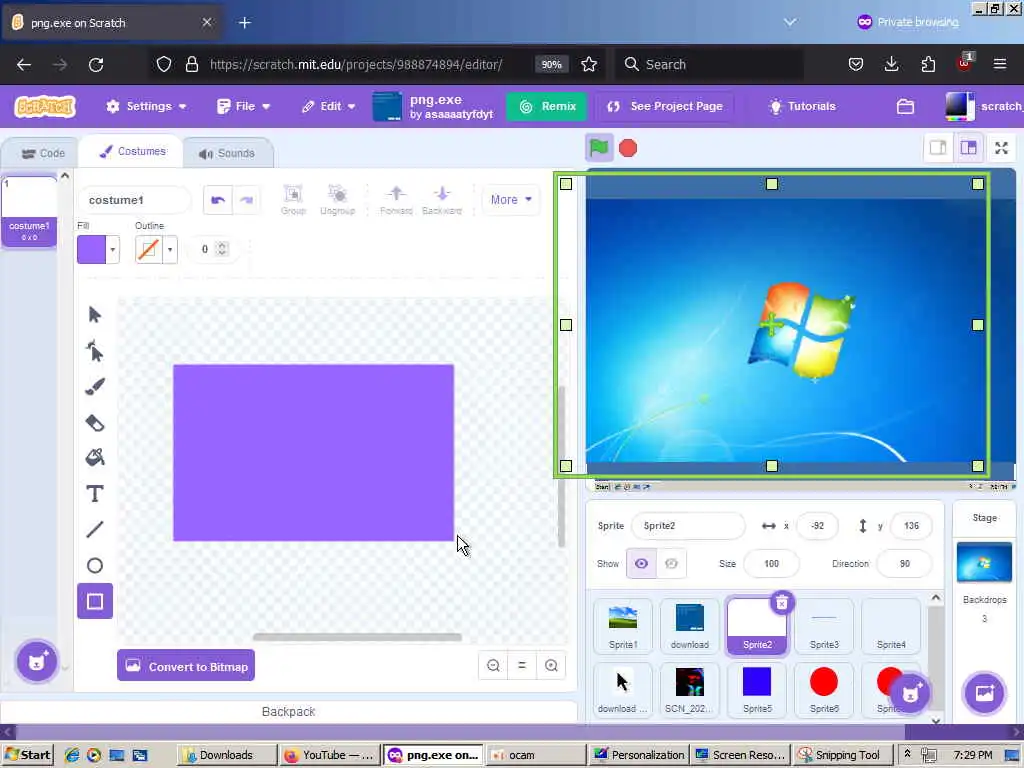Screen dimensions: 1024x768
Task: Enter full screen stage mode
Action: [1001, 148]
